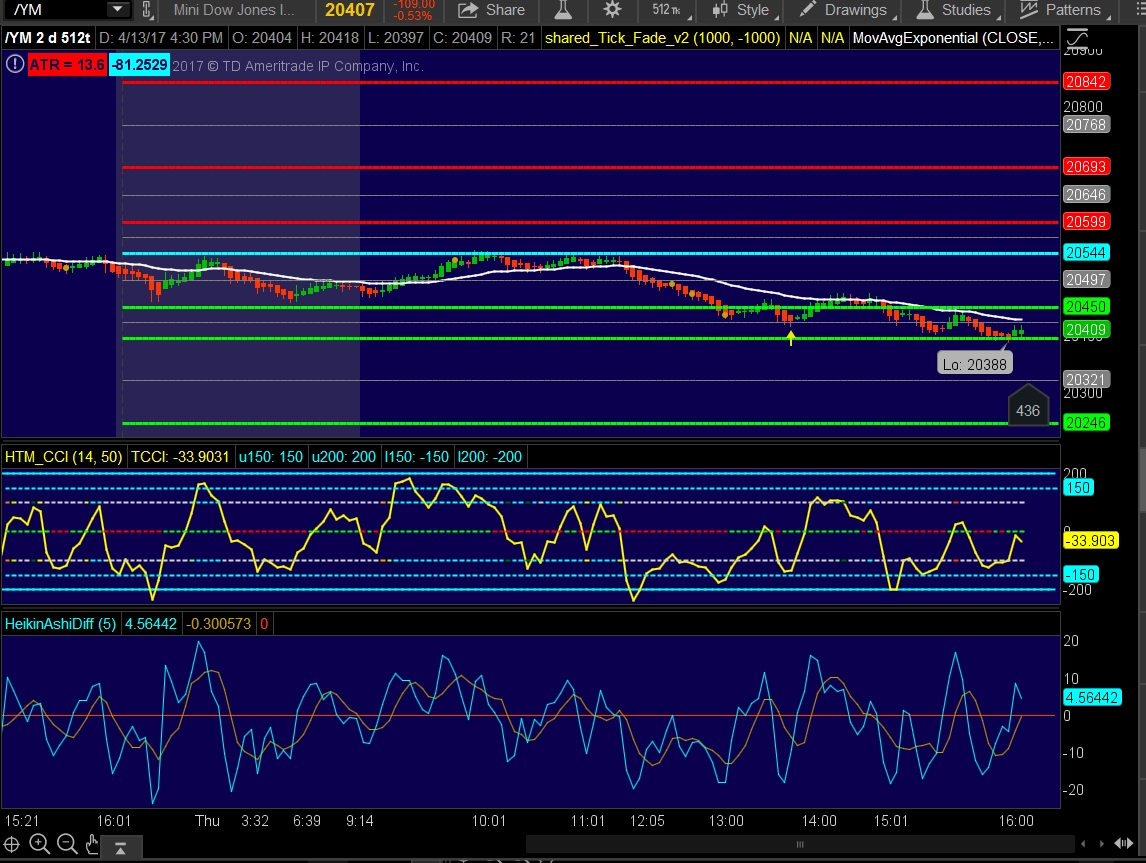Click the red 20842 price level label
The height and width of the screenshot is (863, 1146).
point(1085,83)
